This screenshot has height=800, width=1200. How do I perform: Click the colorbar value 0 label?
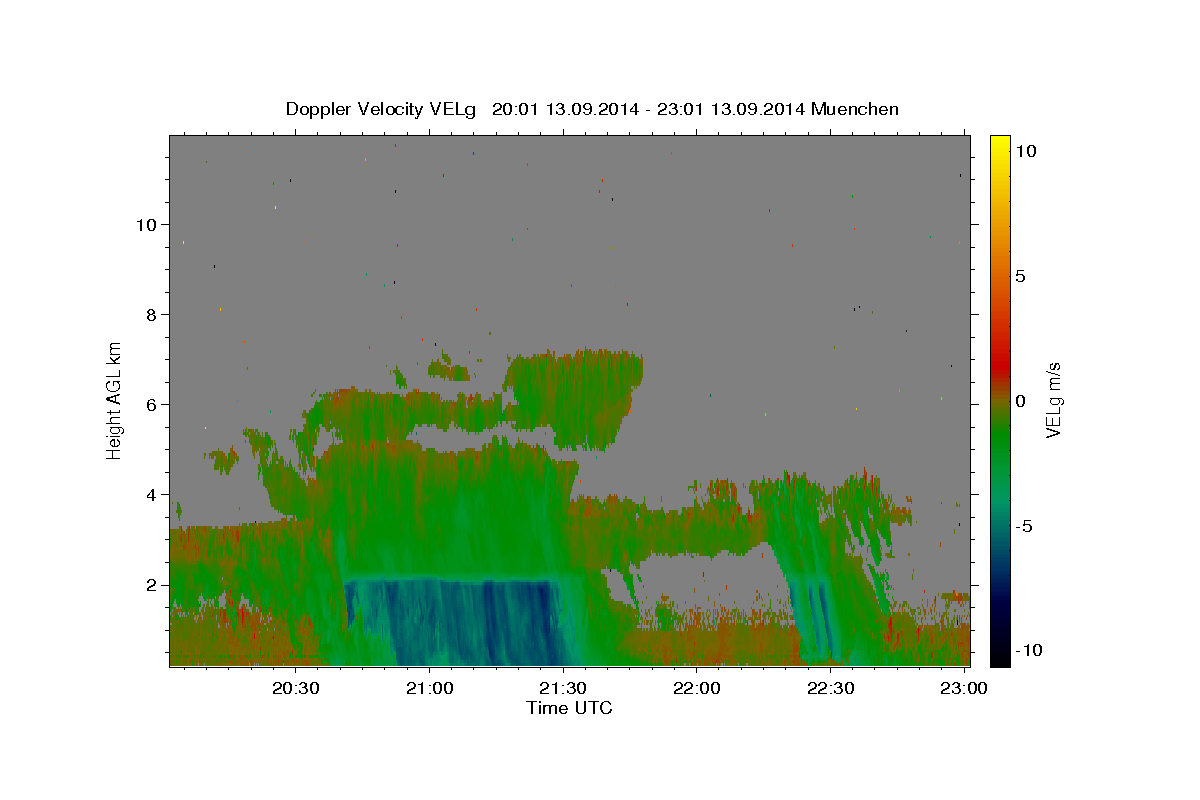point(1020,401)
